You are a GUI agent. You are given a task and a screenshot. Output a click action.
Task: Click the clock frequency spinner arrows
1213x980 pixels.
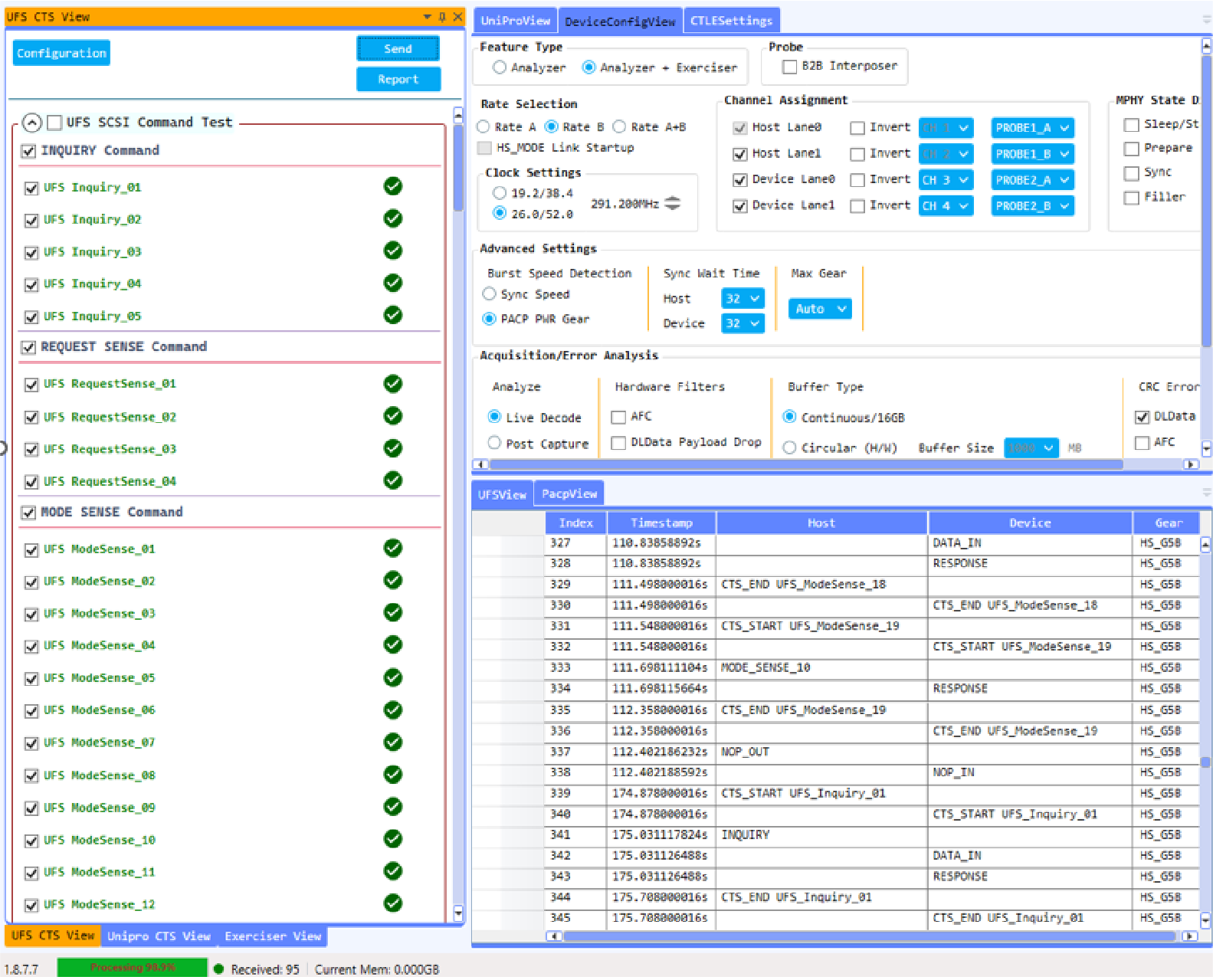[x=672, y=203]
